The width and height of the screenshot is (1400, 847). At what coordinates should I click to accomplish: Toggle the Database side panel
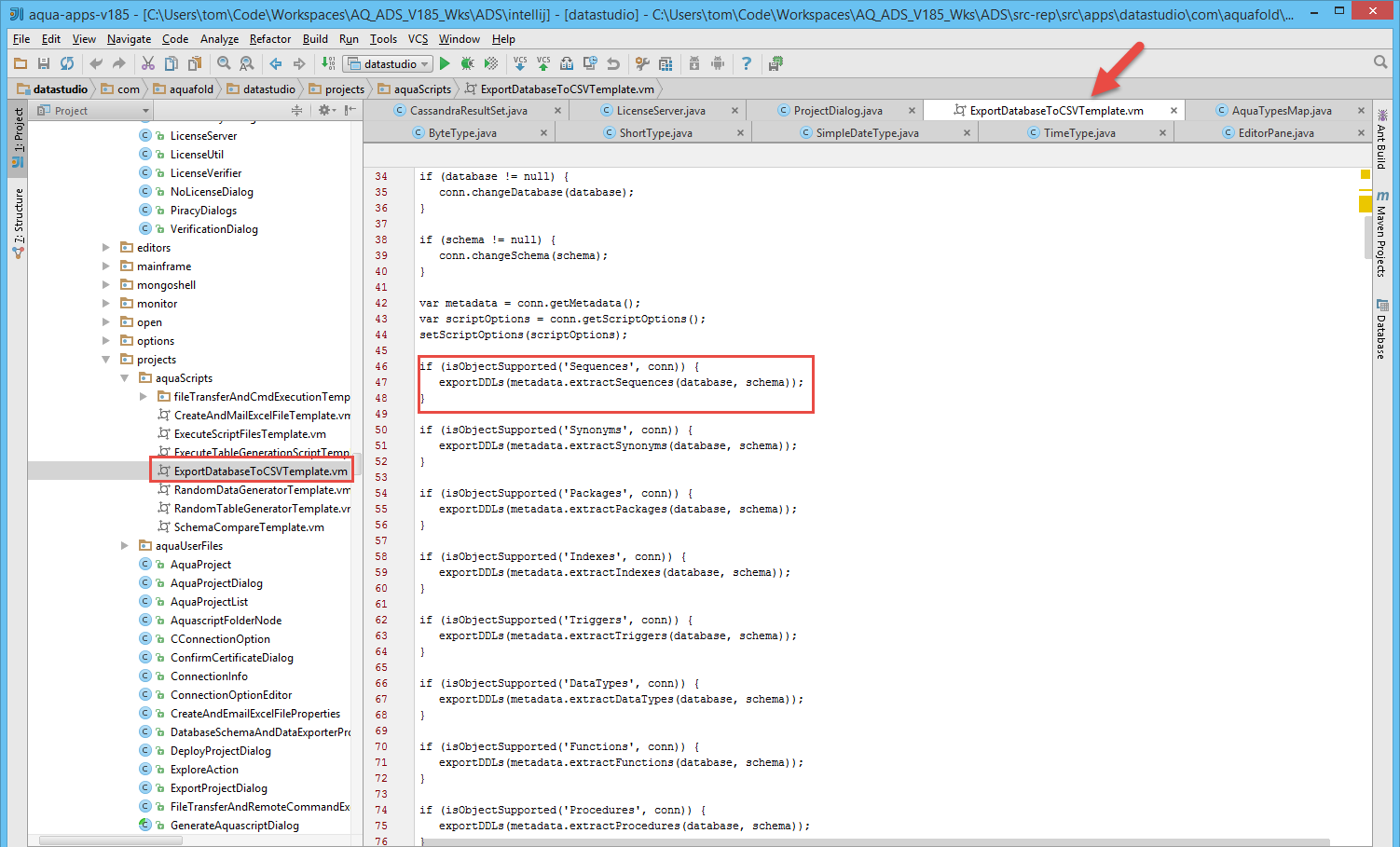point(1381,329)
